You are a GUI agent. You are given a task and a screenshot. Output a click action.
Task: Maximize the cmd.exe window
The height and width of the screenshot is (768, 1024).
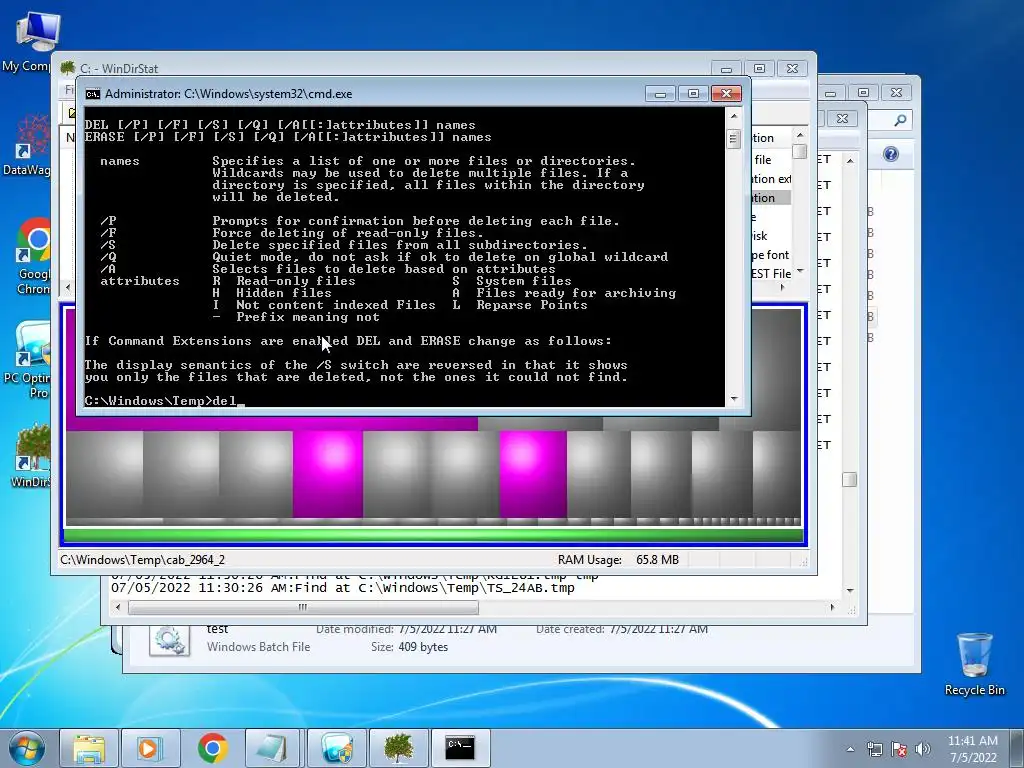click(x=694, y=94)
